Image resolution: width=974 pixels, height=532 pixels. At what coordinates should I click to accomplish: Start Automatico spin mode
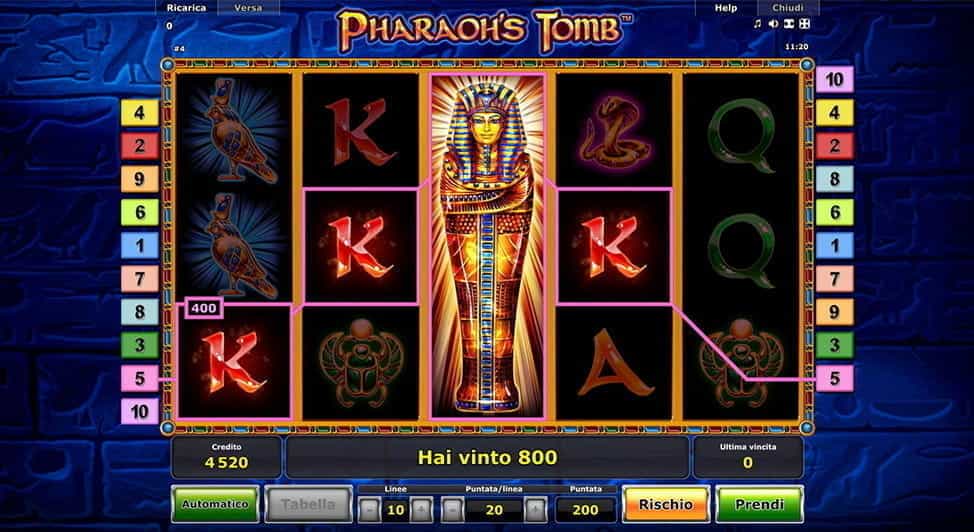tap(215, 504)
